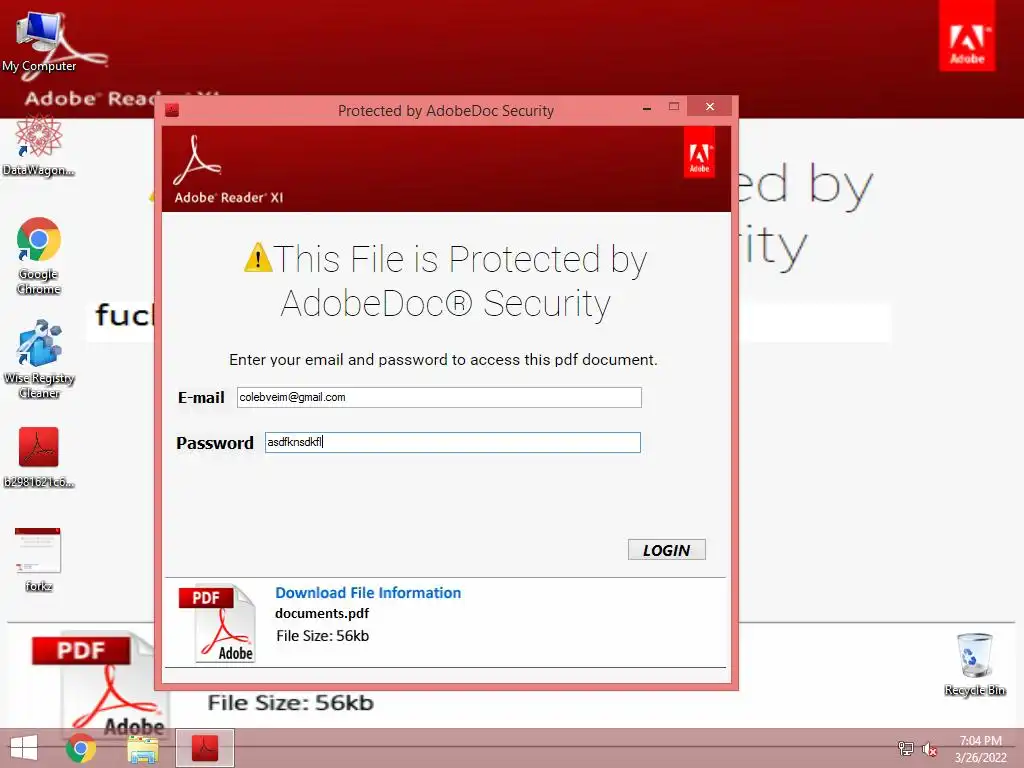Click the 'Protected by AdobeDoc Security' title text

click(446, 110)
